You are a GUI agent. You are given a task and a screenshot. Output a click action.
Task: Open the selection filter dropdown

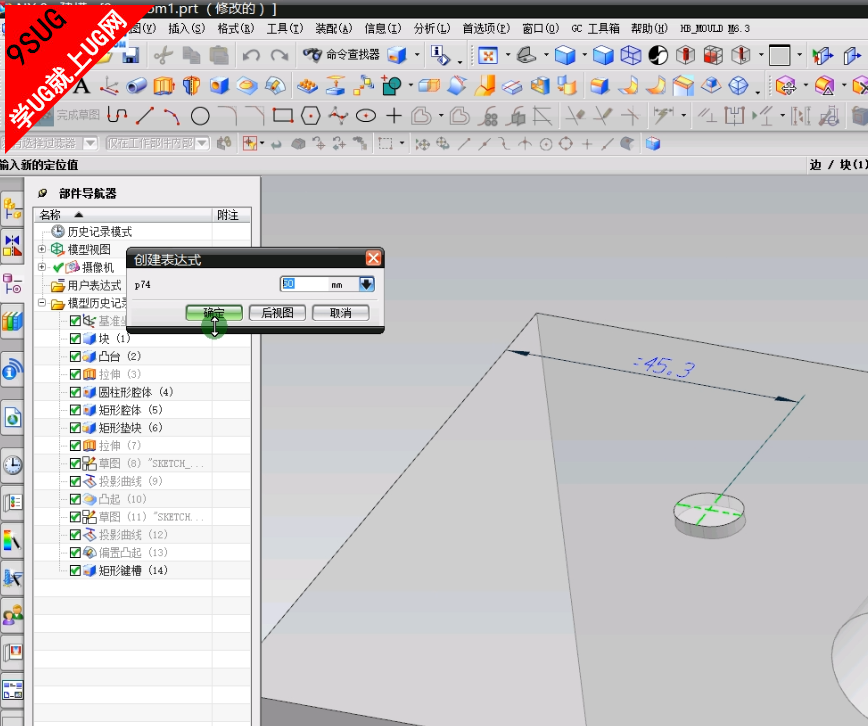pyautogui.click(x=90, y=143)
